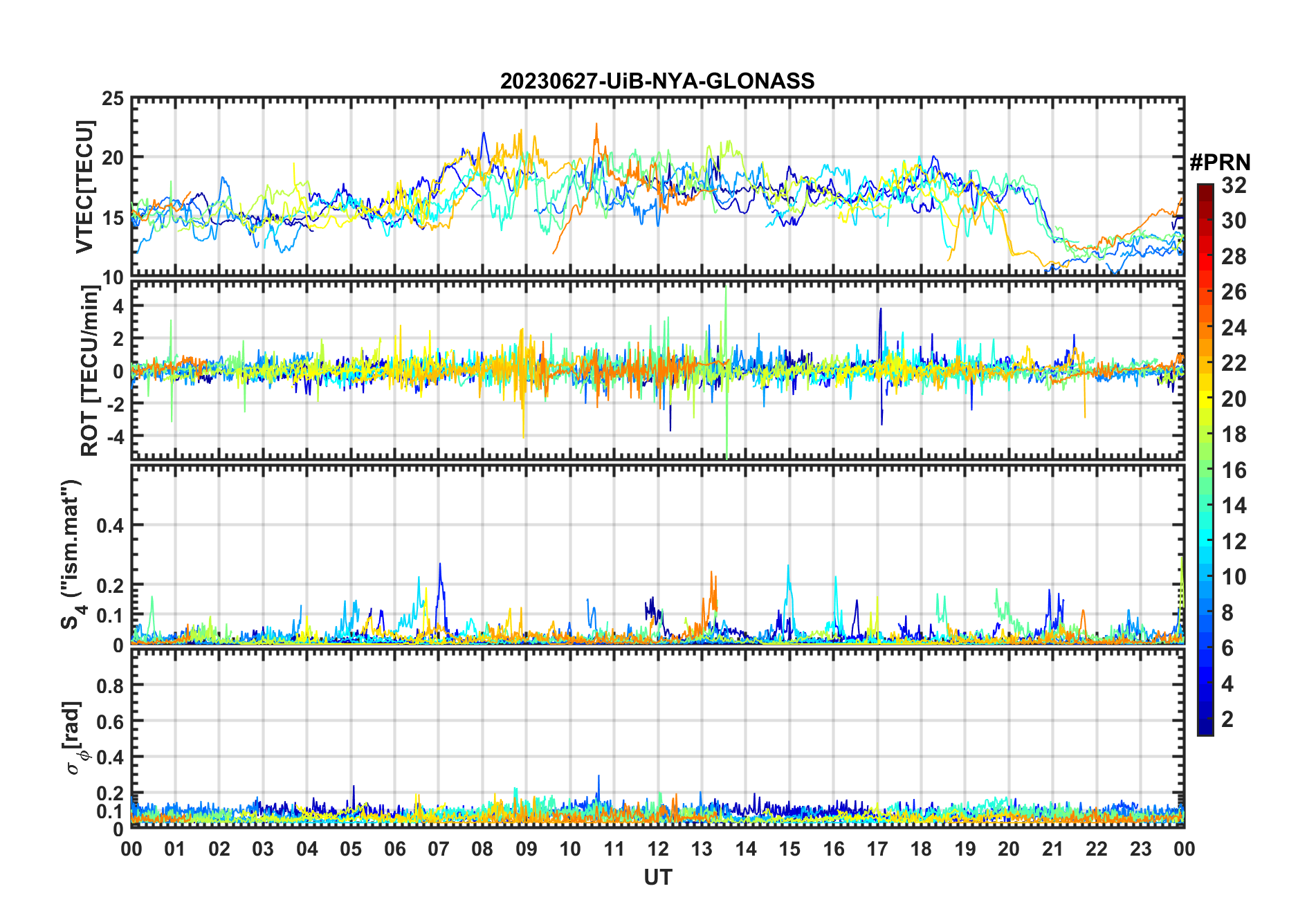Click the dark red top of the PRN colorbar
The height and width of the screenshot is (920, 1316).
point(1205,189)
